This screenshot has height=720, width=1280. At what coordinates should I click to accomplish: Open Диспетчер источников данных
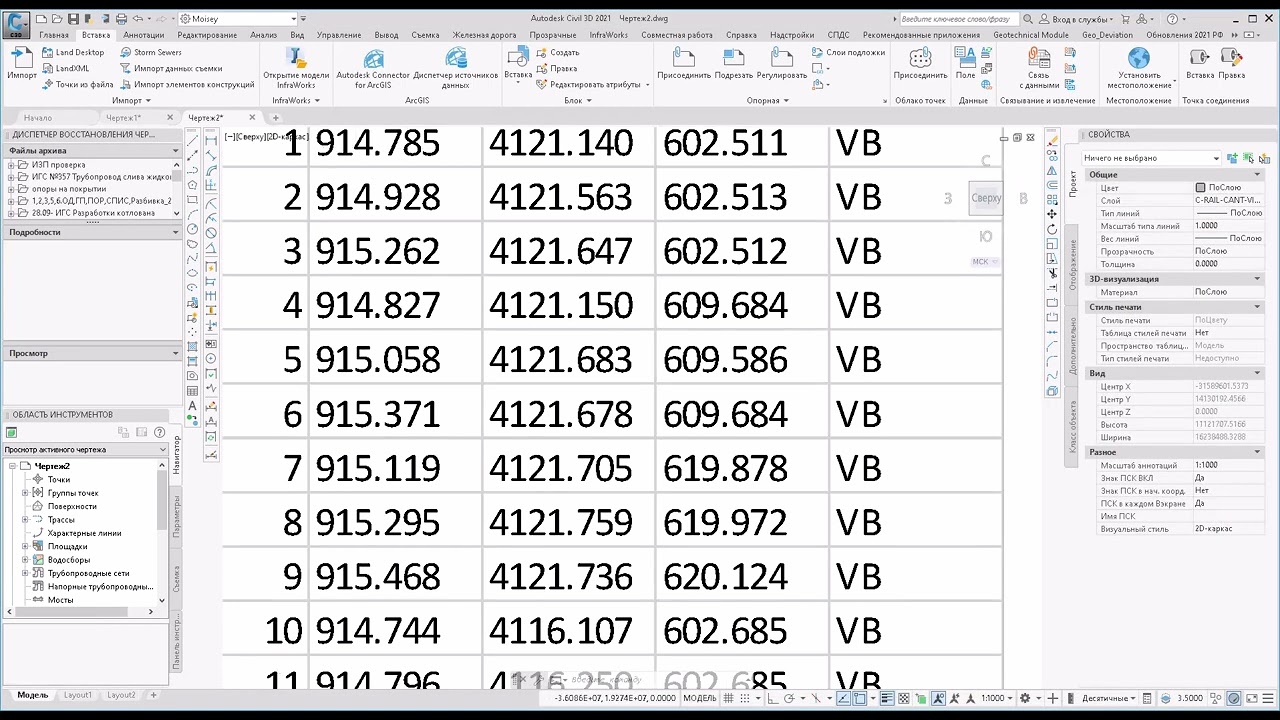455,67
